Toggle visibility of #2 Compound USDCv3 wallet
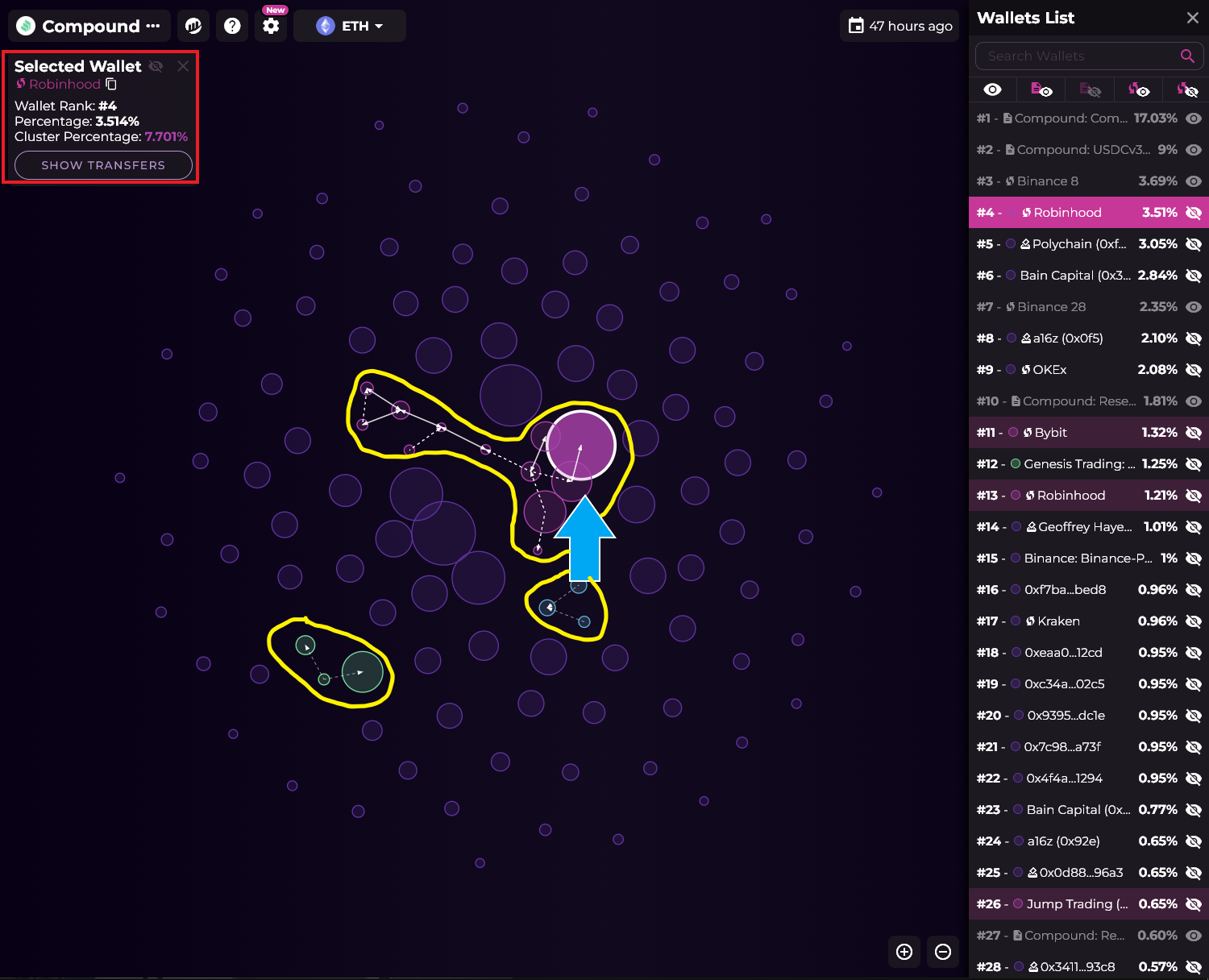 tap(1194, 150)
